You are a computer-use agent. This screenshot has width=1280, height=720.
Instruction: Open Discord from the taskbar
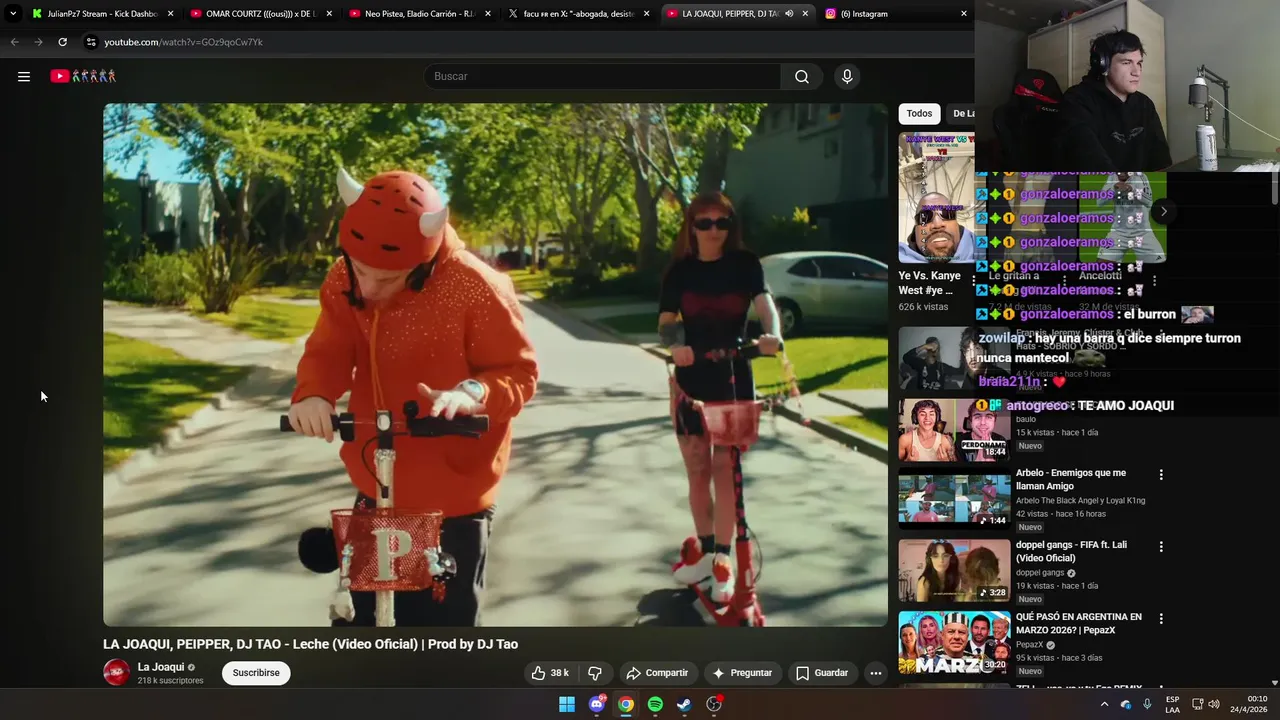pyautogui.click(x=597, y=704)
